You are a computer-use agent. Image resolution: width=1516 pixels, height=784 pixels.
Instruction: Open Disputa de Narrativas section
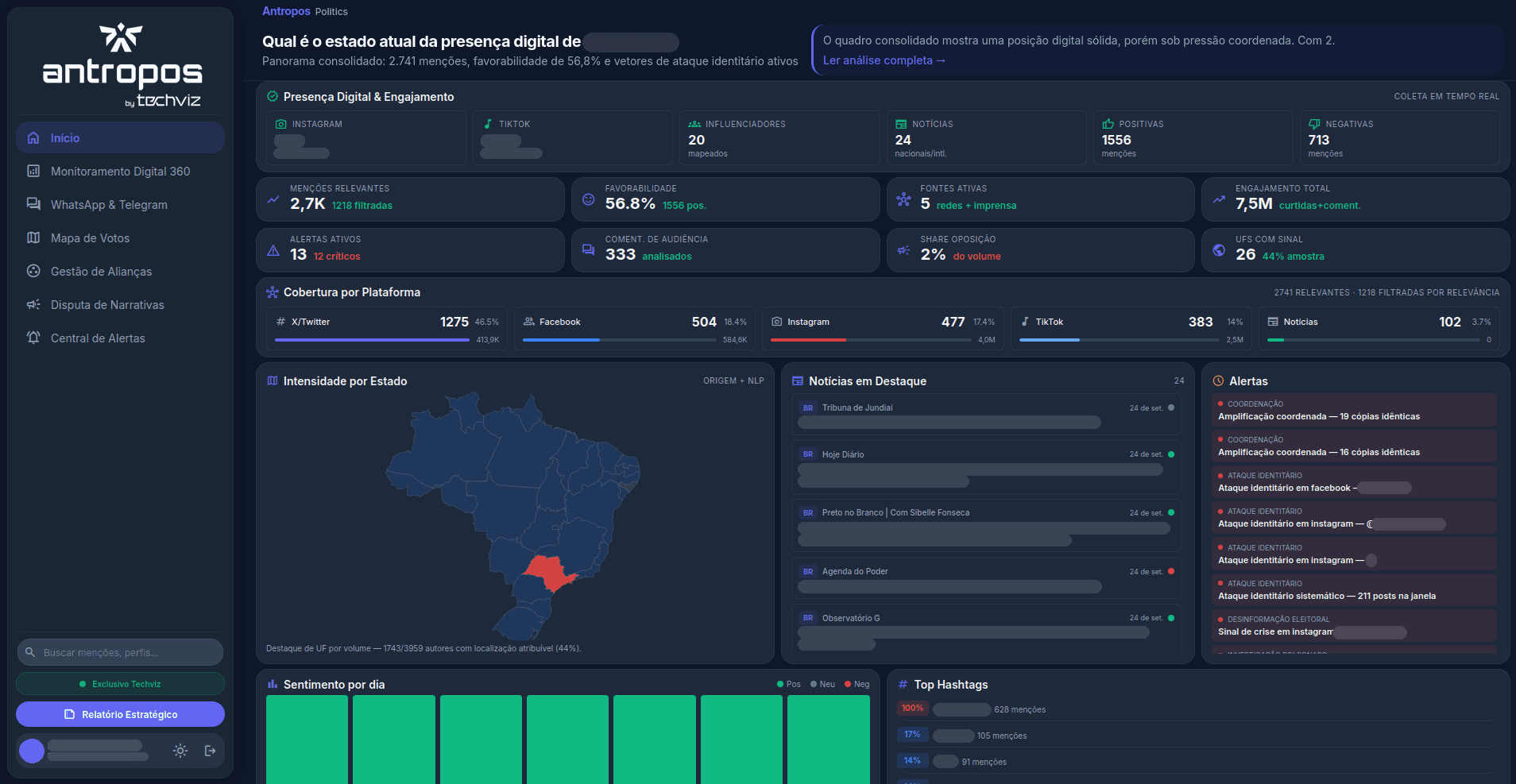pyautogui.click(x=120, y=304)
